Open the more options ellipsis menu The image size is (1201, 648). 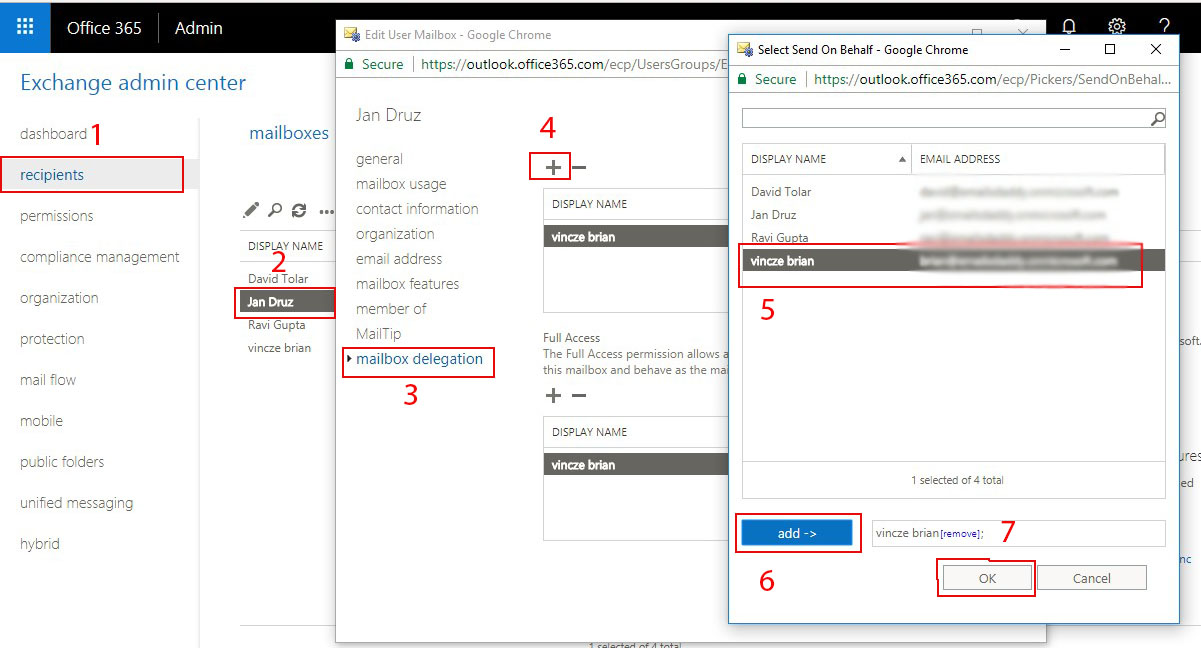[x=326, y=211]
